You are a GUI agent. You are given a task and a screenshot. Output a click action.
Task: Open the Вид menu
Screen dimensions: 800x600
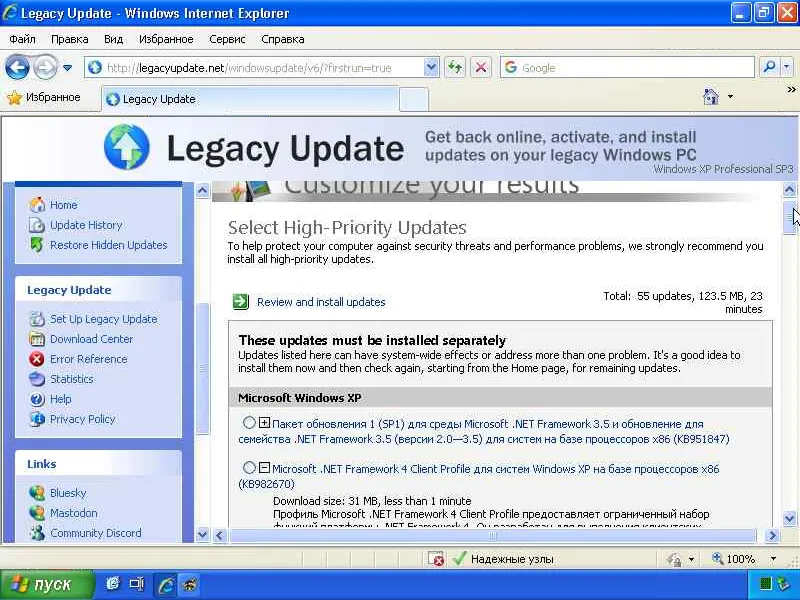tap(113, 39)
